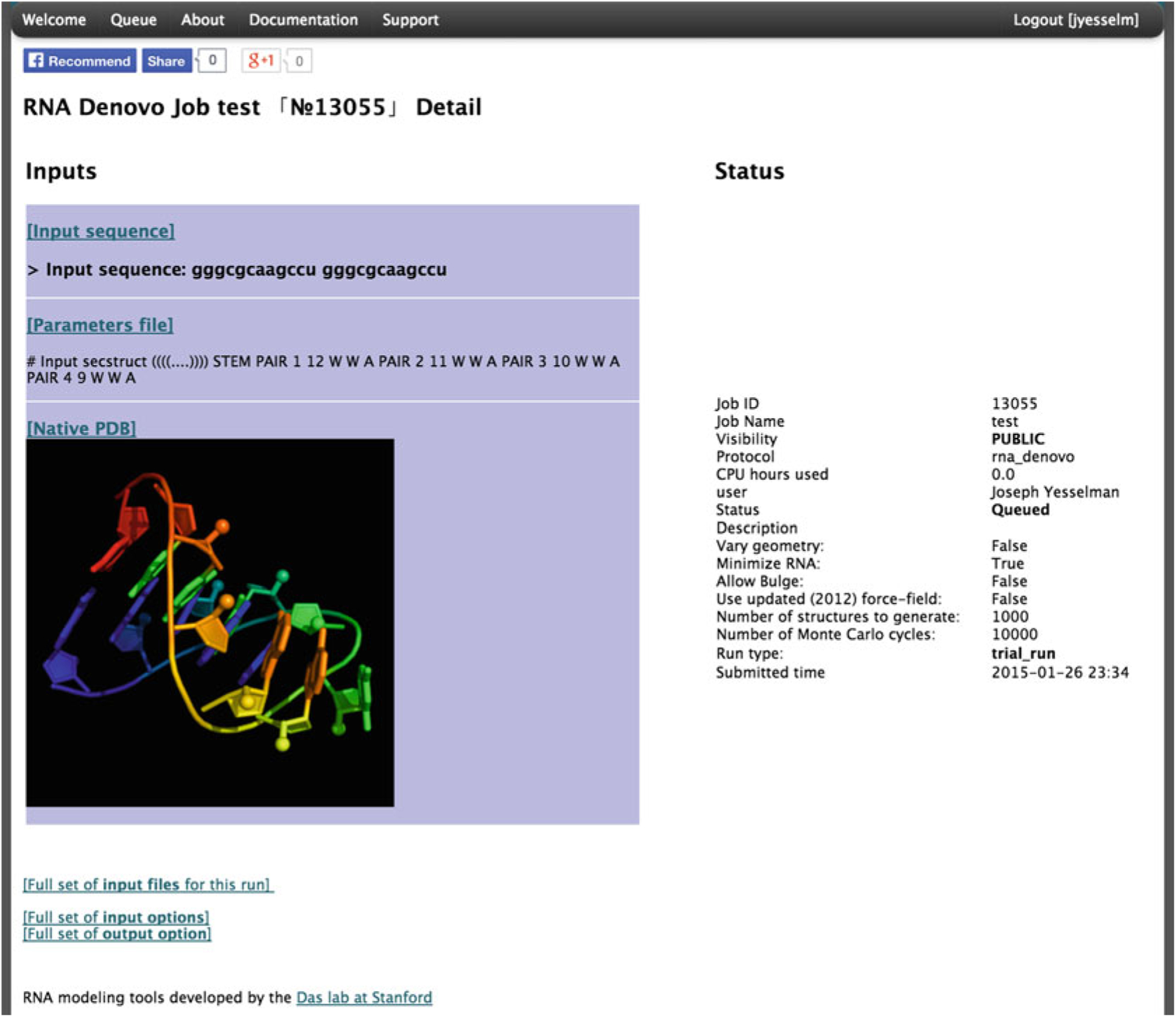Screen dimensions: 1176x1017
Task: Click the Google +1 button
Action: coord(261,60)
